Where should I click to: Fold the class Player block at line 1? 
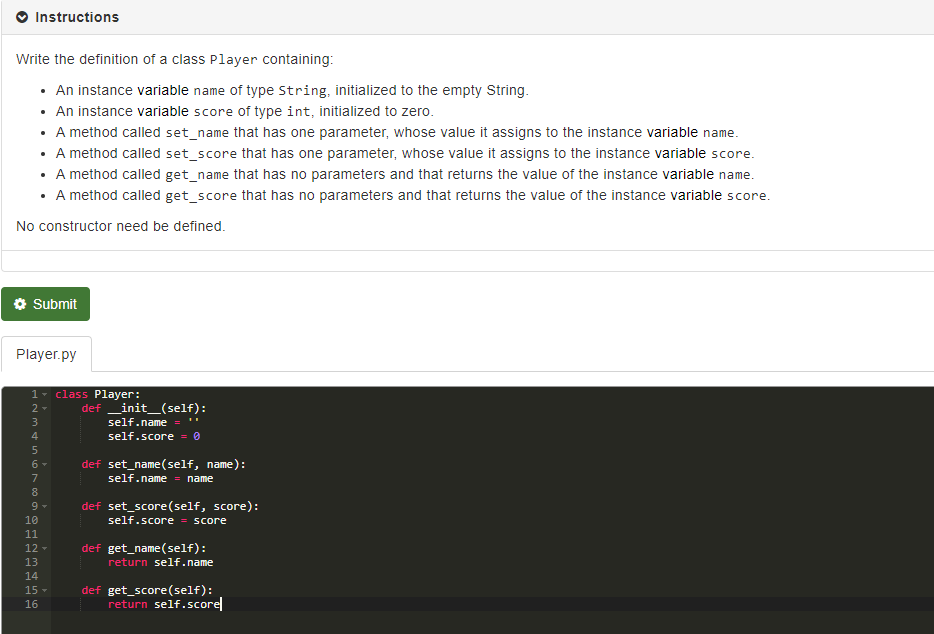click(44, 394)
